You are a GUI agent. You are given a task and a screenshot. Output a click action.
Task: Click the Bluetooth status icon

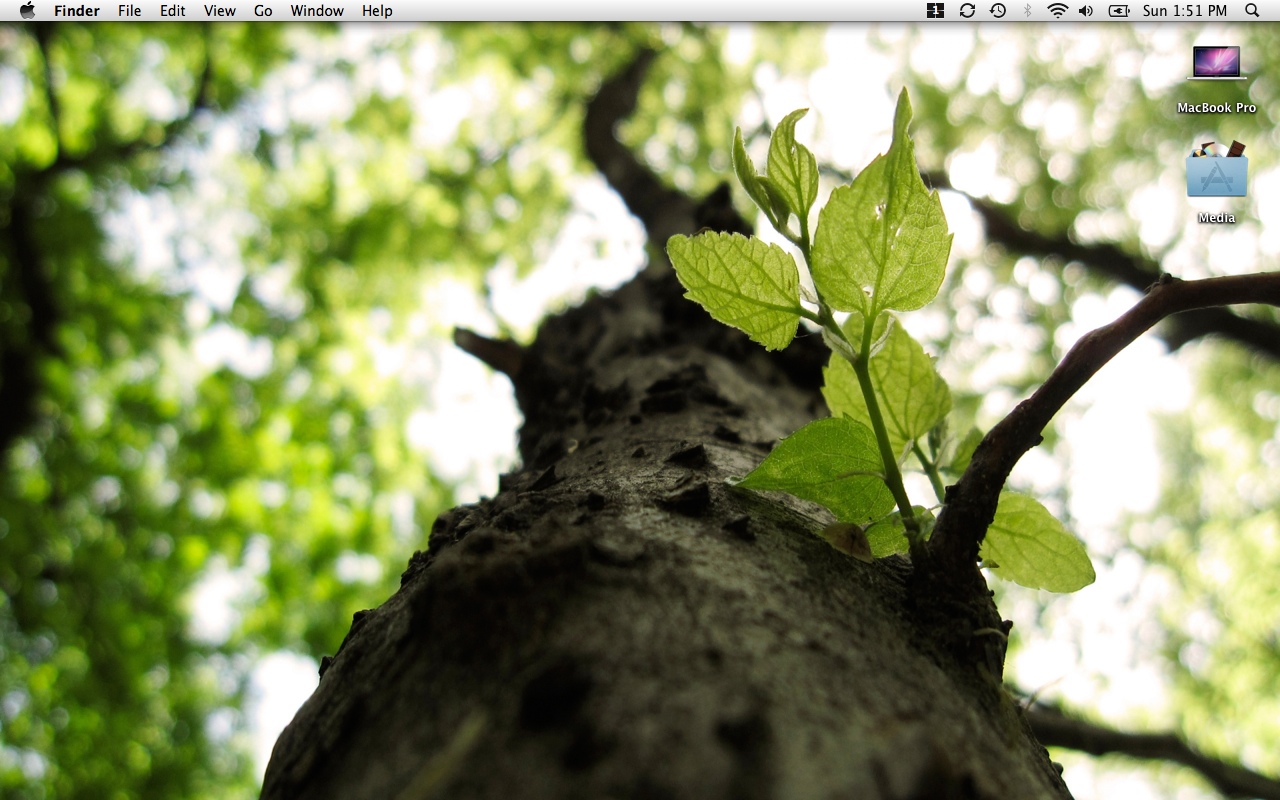[1027, 11]
